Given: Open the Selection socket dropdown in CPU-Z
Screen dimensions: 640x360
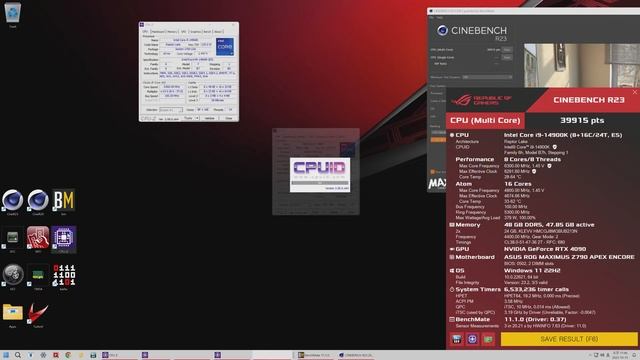Looking at the screenshot, I should 171,110.
